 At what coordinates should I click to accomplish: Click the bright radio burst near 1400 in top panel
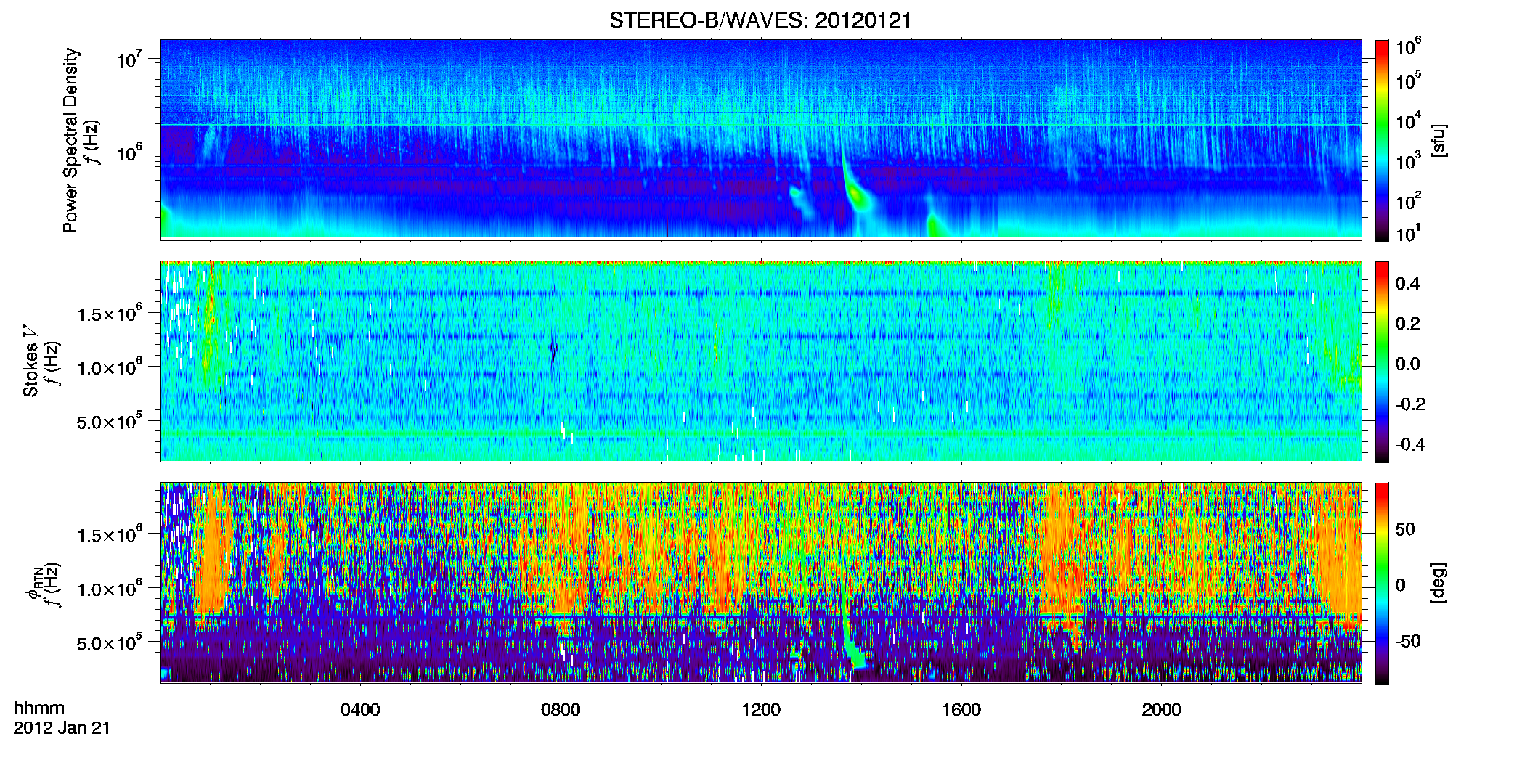tap(857, 193)
